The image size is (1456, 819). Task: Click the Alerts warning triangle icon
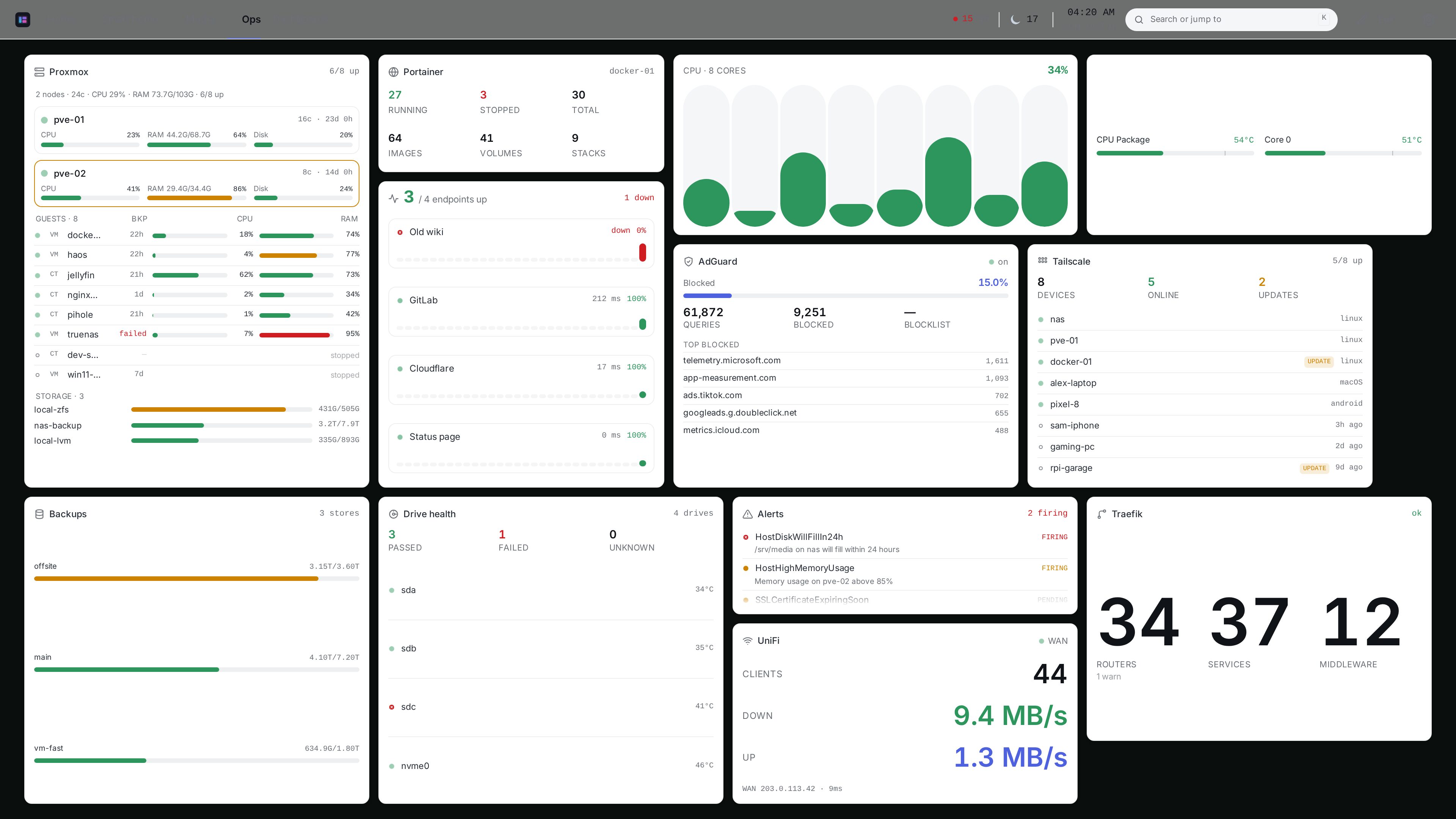pos(747,514)
